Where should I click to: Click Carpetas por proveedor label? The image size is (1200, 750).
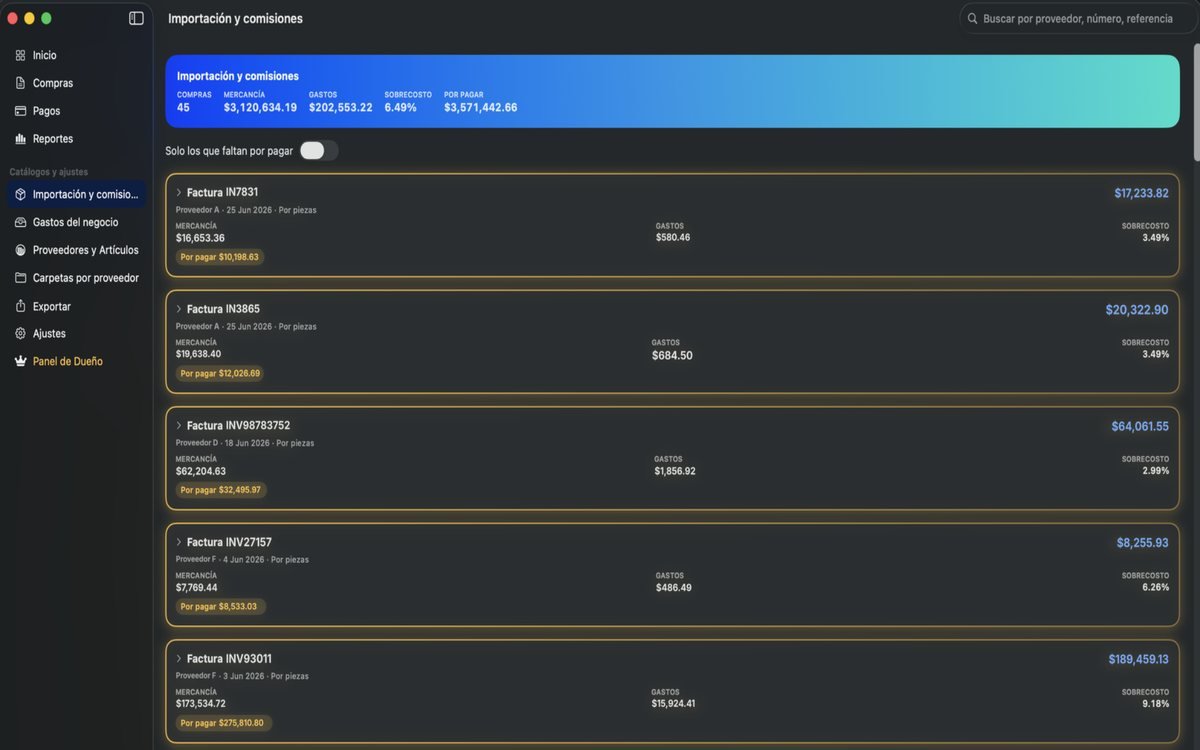pos(86,278)
